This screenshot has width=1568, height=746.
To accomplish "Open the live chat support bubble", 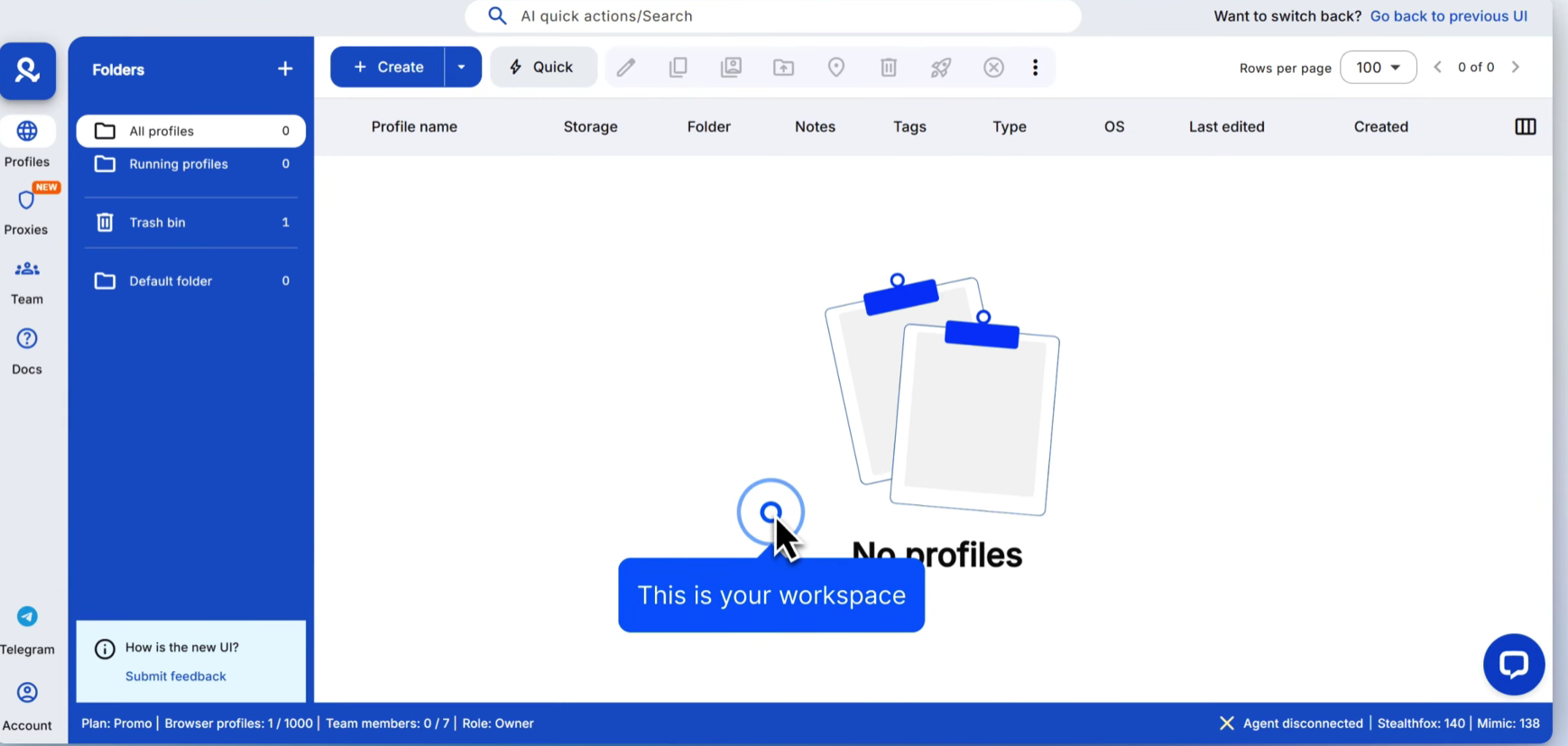I will [1513, 664].
